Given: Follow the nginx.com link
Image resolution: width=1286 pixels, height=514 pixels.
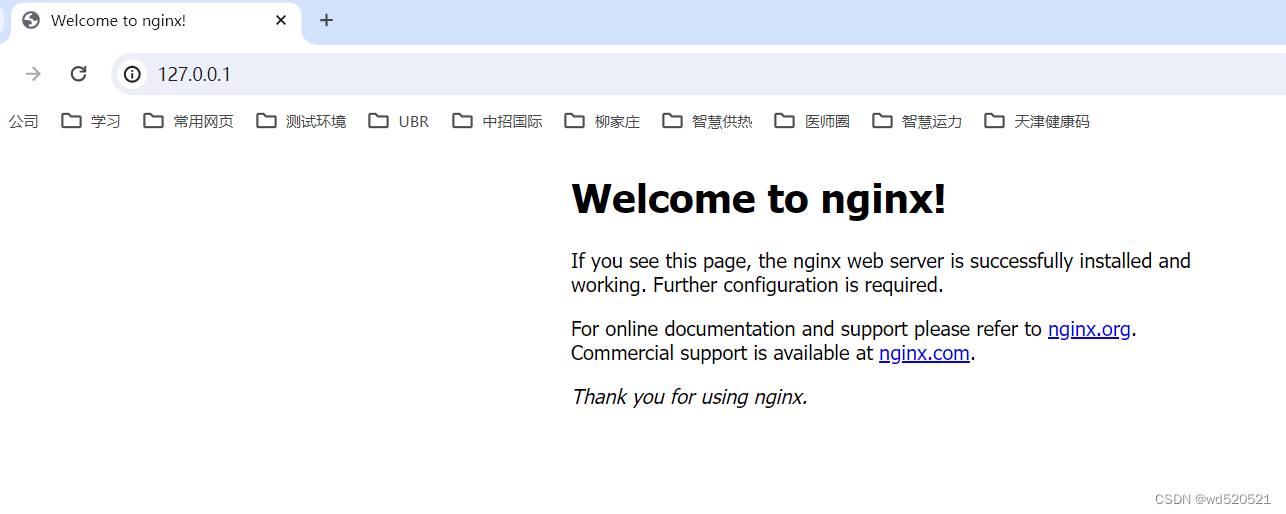Looking at the screenshot, I should pyautogui.click(x=924, y=353).
